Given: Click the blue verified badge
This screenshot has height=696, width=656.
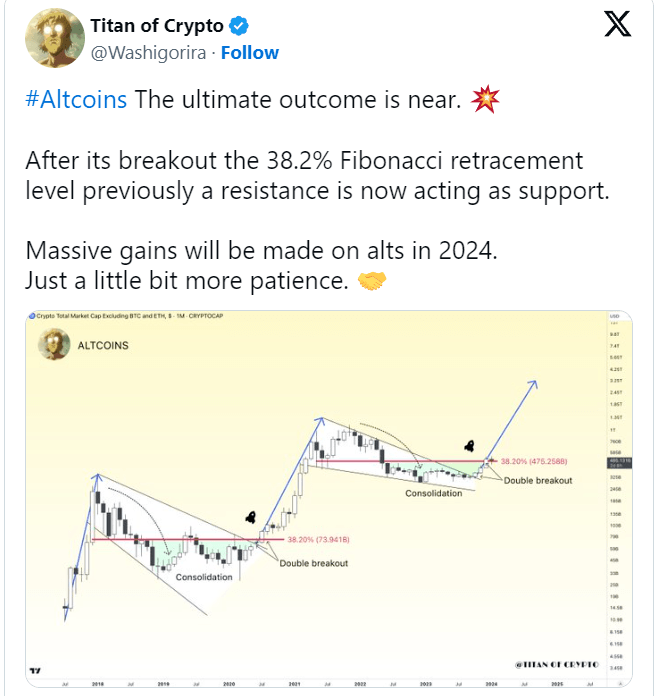Looking at the screenshot, I should point(239,26).
